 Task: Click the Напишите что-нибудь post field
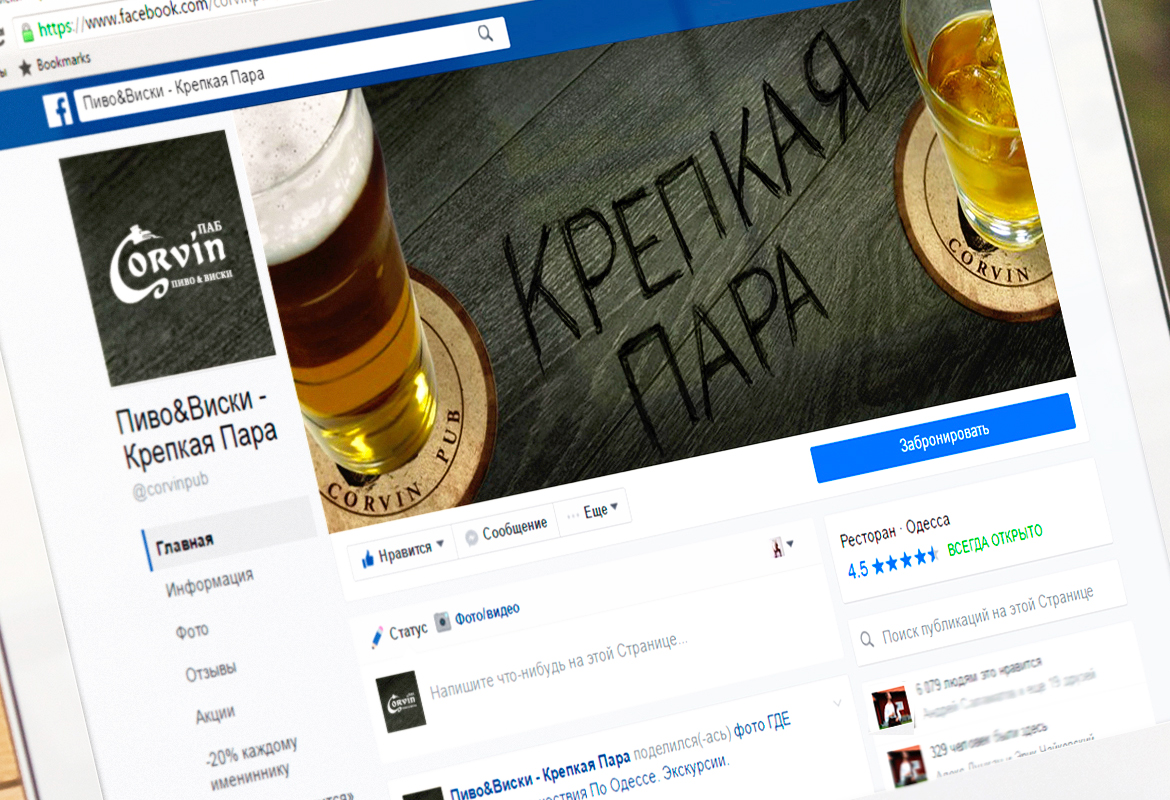pyautogui.click(x=558, y=666)
